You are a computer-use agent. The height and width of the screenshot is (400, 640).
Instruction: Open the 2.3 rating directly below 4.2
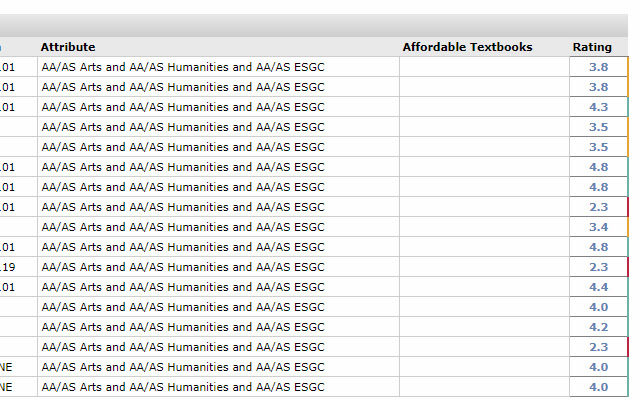(x=599, y=347)
